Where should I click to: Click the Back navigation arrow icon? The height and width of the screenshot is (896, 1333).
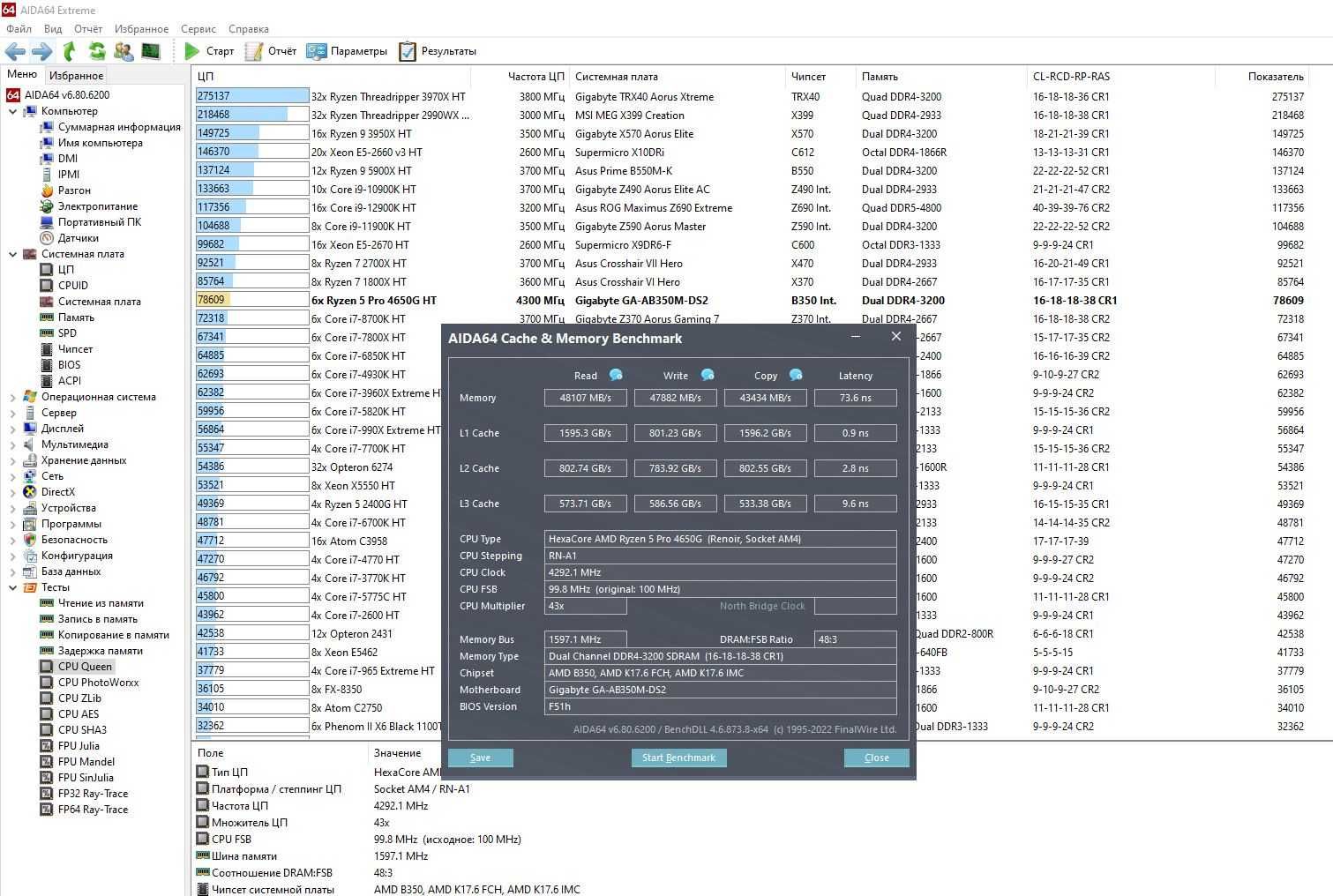(x=15, y=51)
